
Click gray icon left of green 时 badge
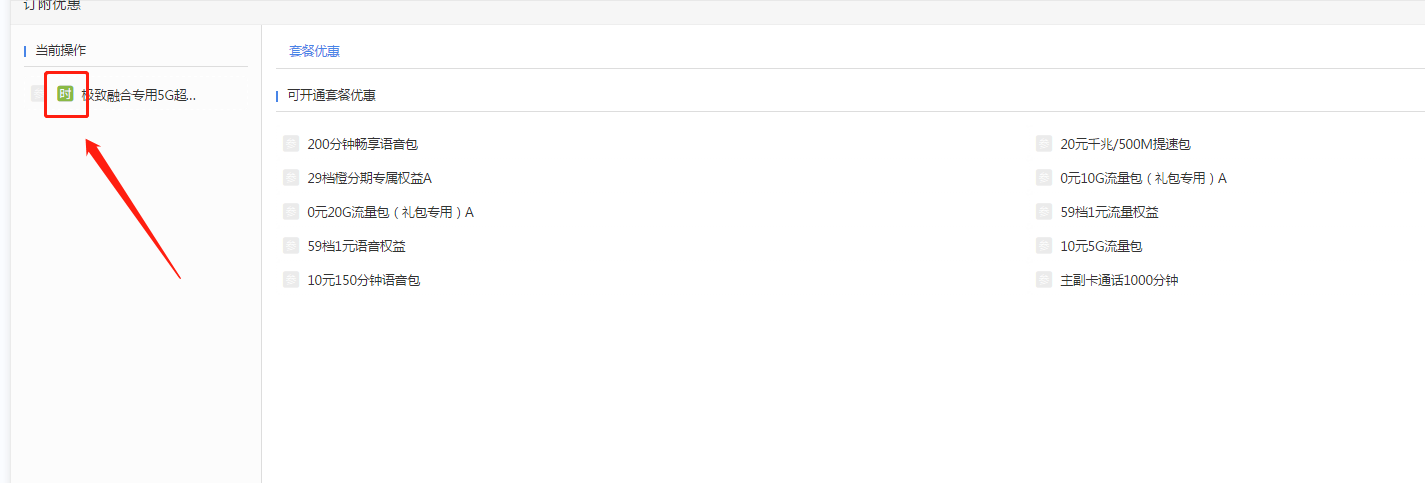coord(39,94)
